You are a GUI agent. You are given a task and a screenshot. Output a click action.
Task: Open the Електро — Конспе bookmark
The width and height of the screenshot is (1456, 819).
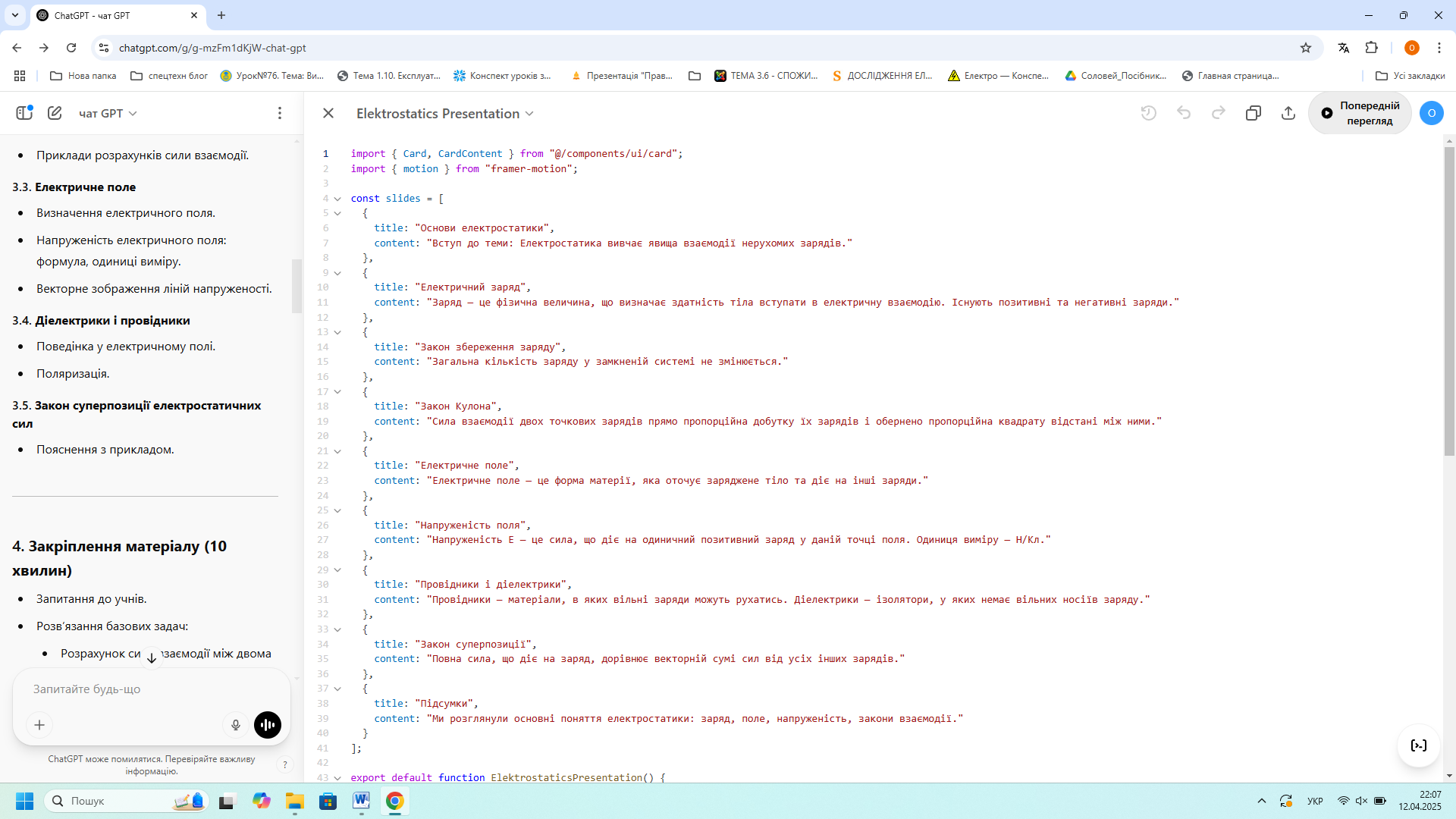pyautogui.click(x=998, y=76)
